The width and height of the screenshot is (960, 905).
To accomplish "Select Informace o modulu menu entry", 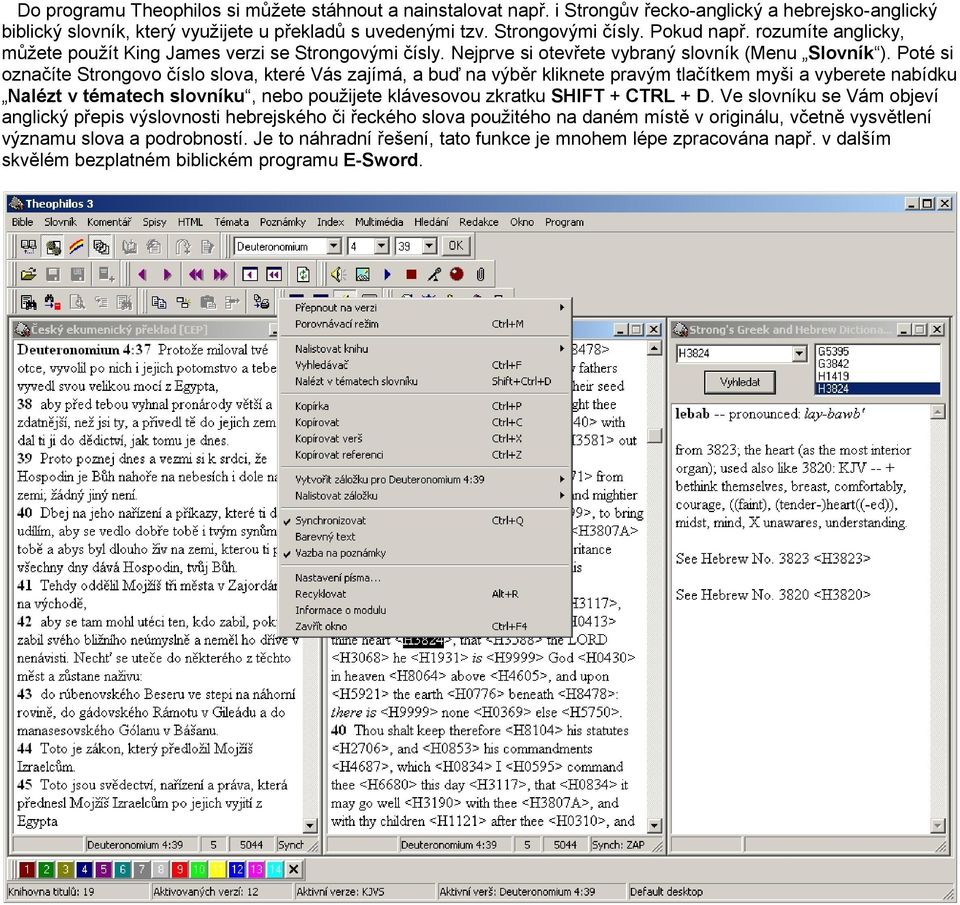I will point(424,610).
